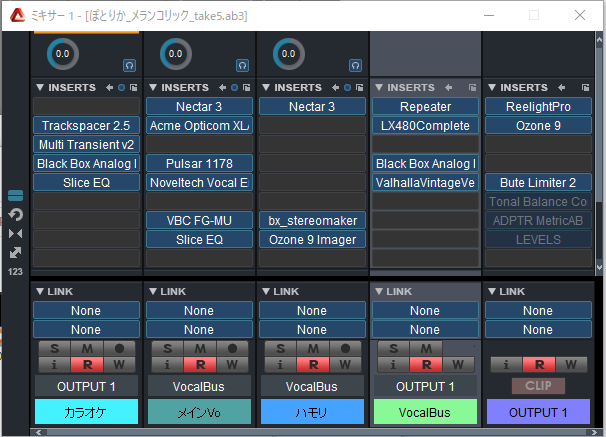Toggle headphone monitor icon on カラオケ channel

point(129,66)
